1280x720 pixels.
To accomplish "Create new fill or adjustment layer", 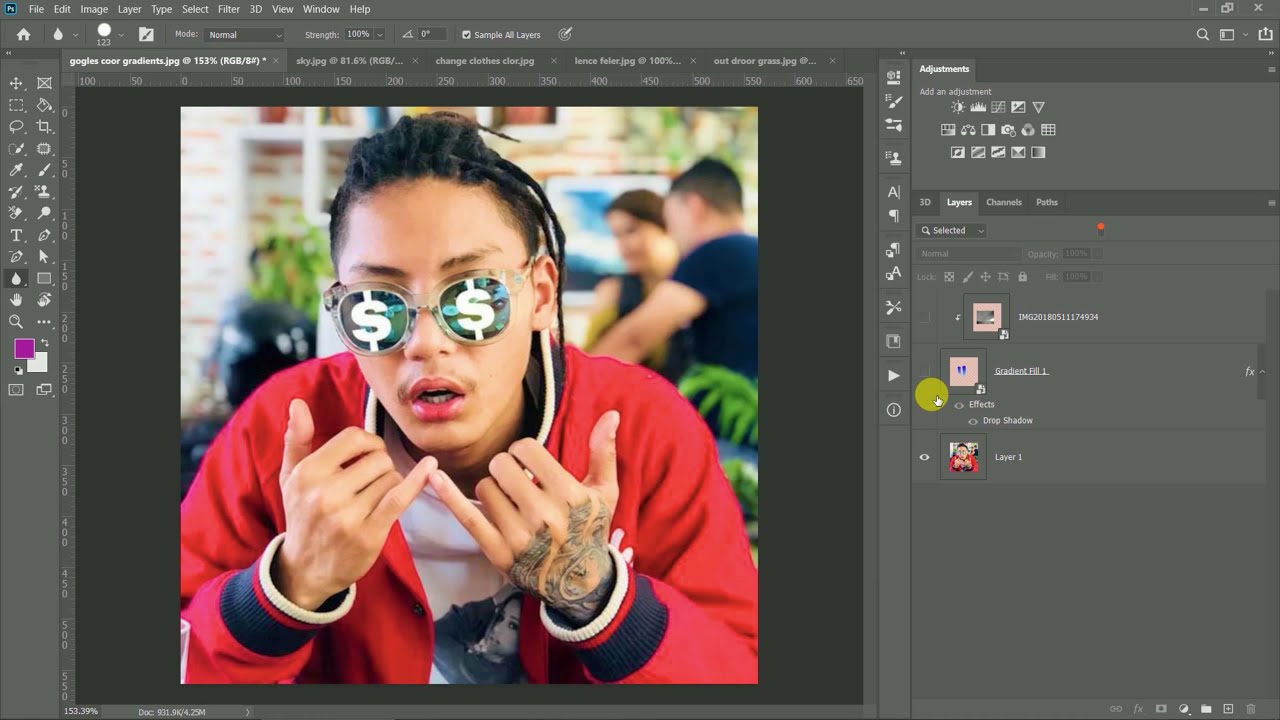I will [x=1183, y=709].
